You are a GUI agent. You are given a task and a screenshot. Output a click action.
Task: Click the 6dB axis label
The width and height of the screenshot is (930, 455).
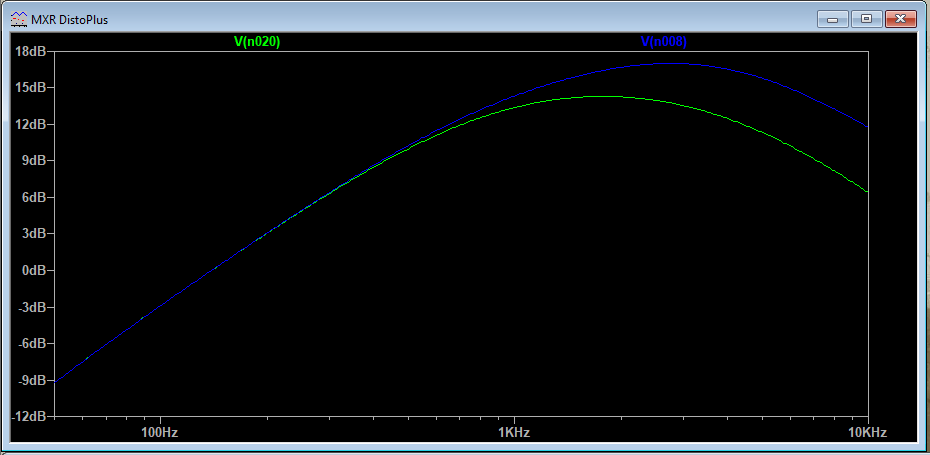click(x=33, y=198)
